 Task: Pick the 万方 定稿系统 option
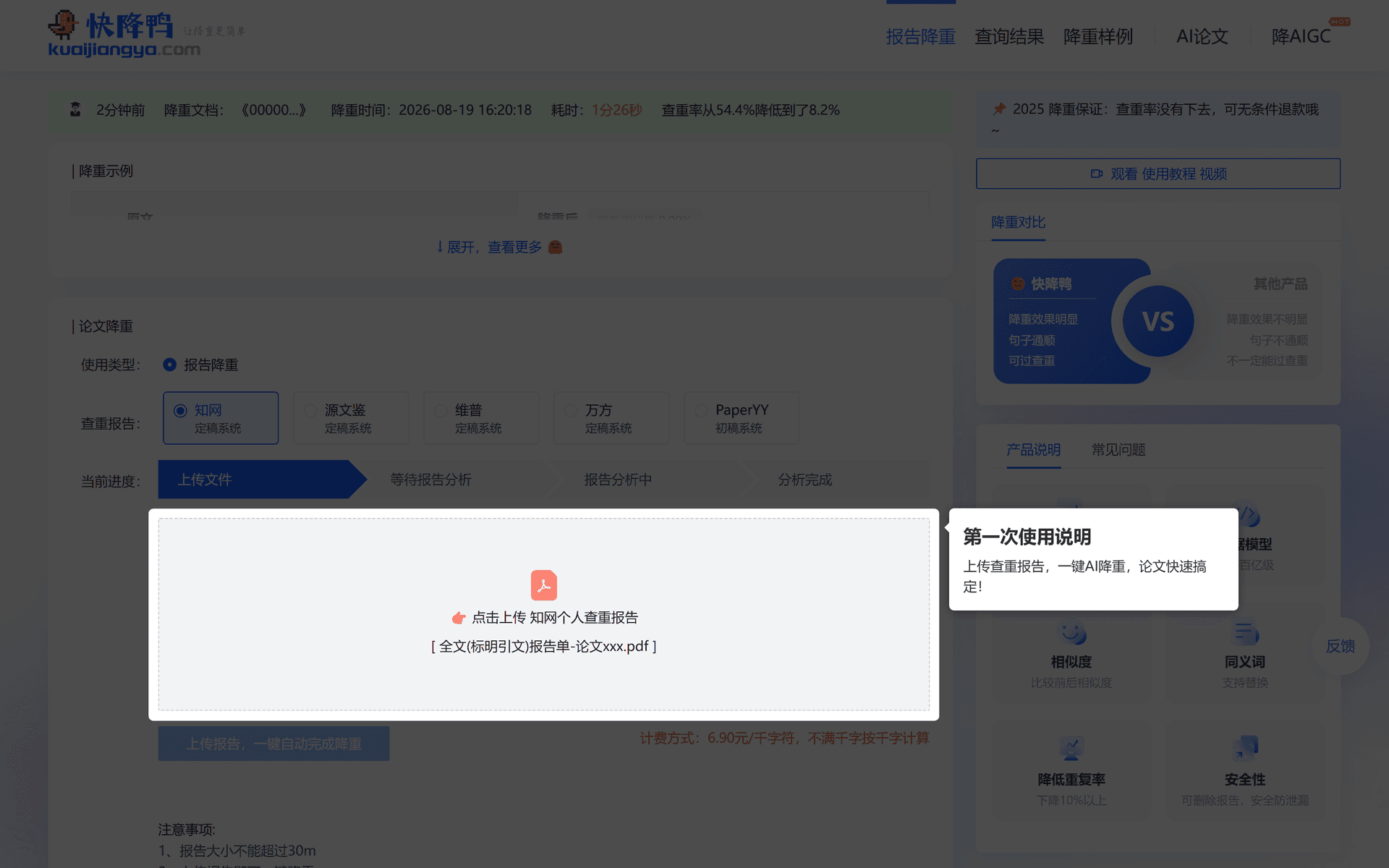click(x=611, y=418)
